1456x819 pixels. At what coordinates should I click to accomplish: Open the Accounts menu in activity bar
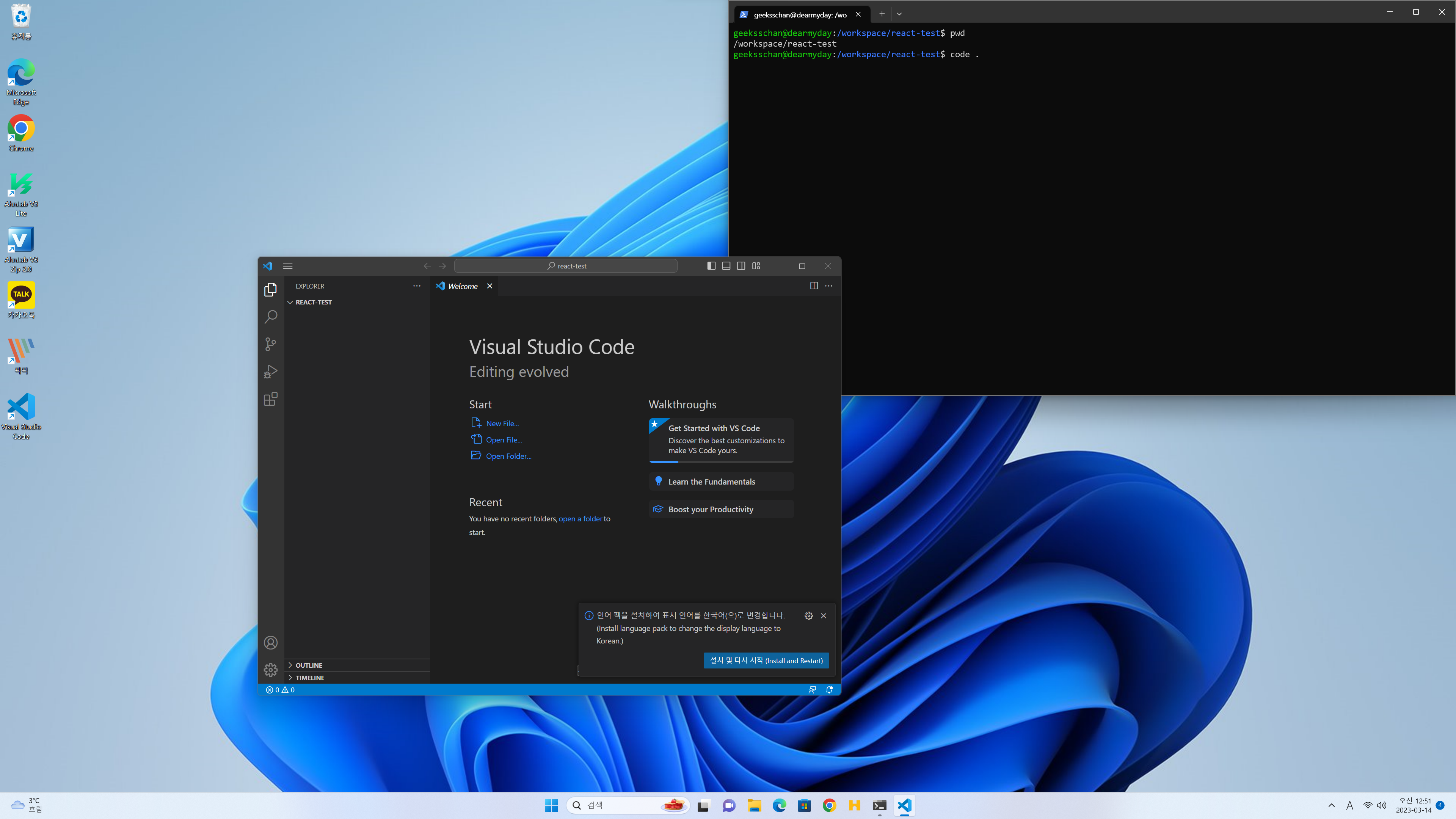(x=271, y=643)
